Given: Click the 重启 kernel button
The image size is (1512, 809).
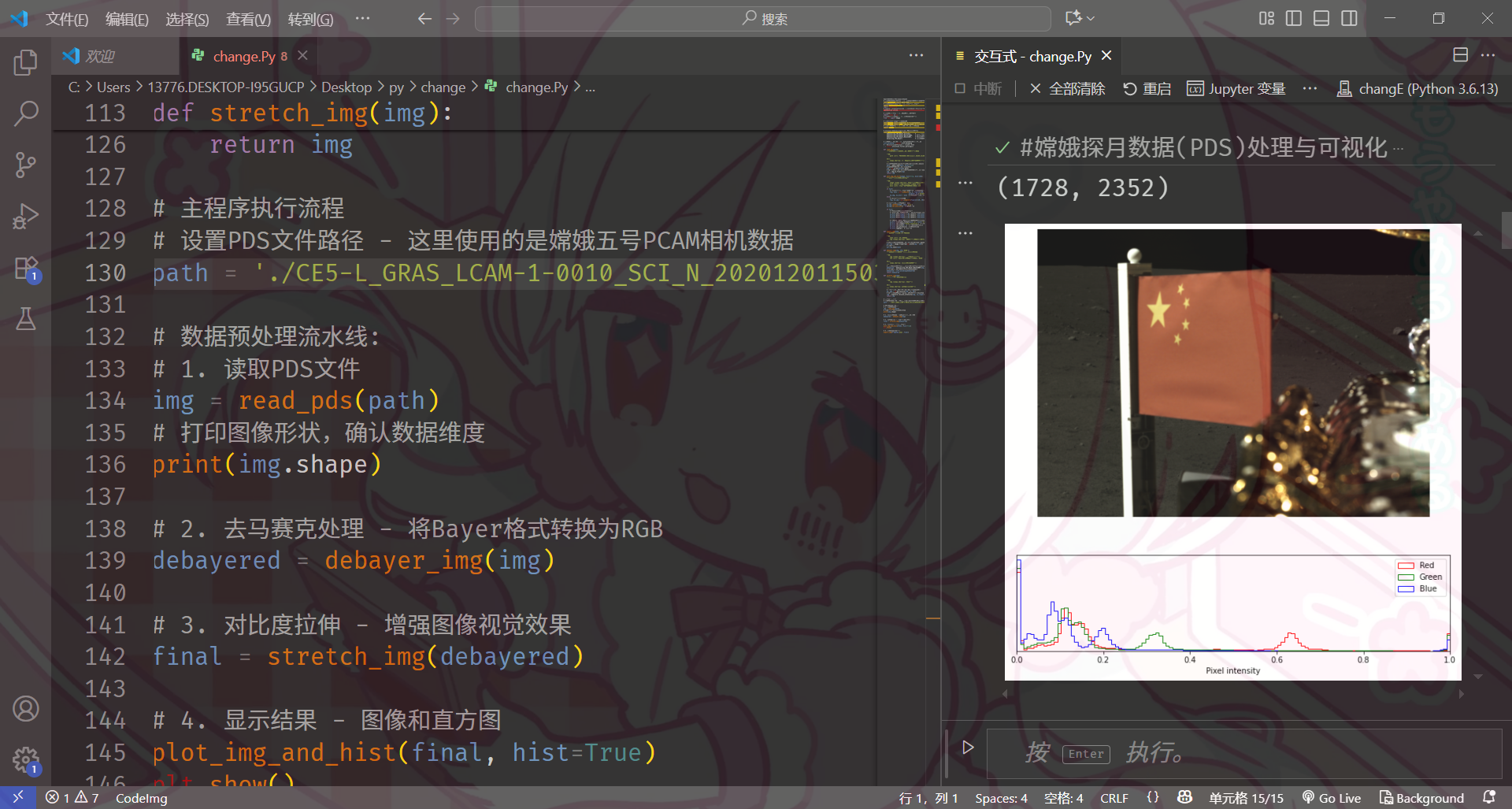Looking at the screenshot, I should point(1147,89).
